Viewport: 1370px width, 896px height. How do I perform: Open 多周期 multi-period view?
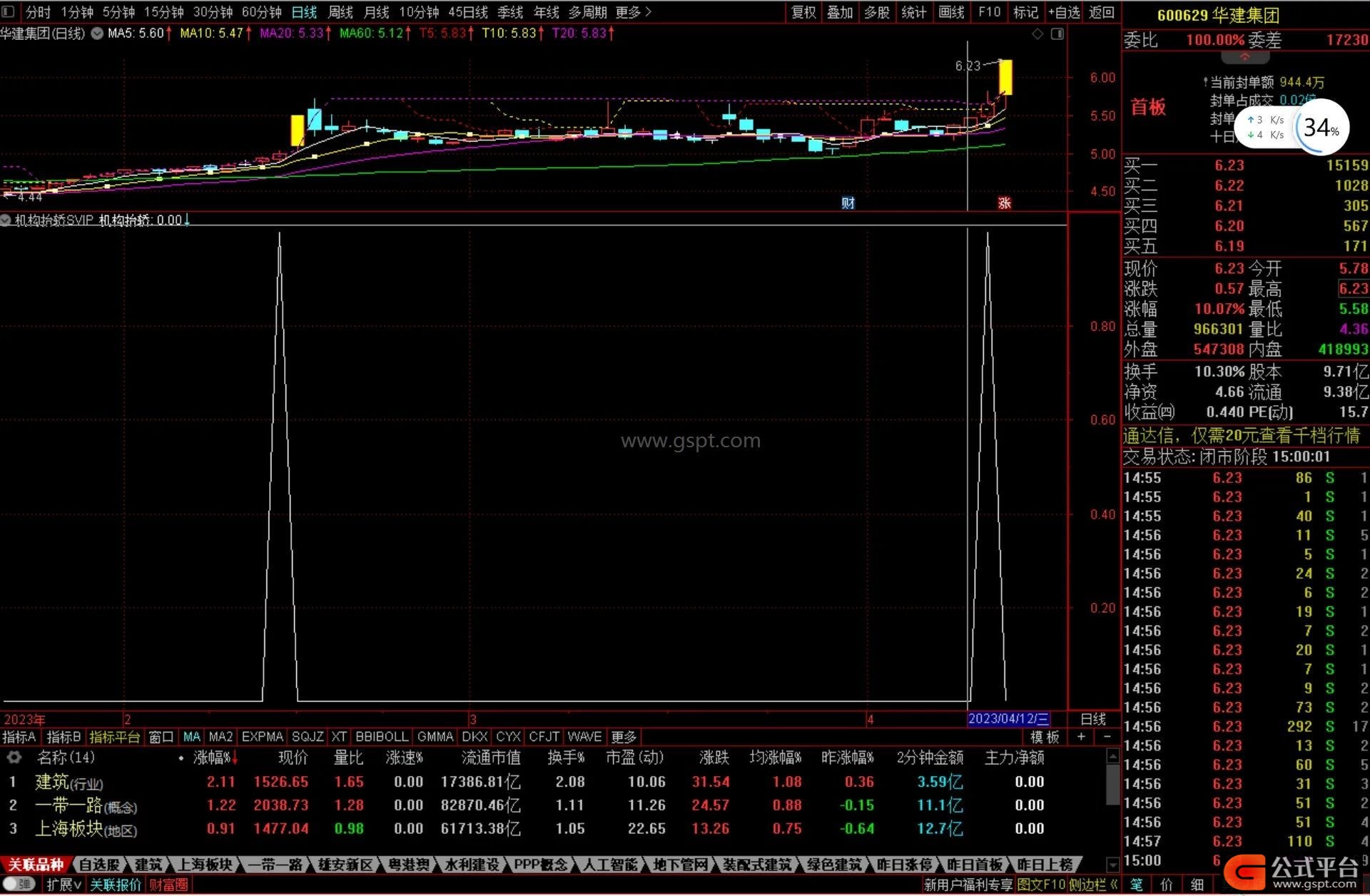point(587,12)
